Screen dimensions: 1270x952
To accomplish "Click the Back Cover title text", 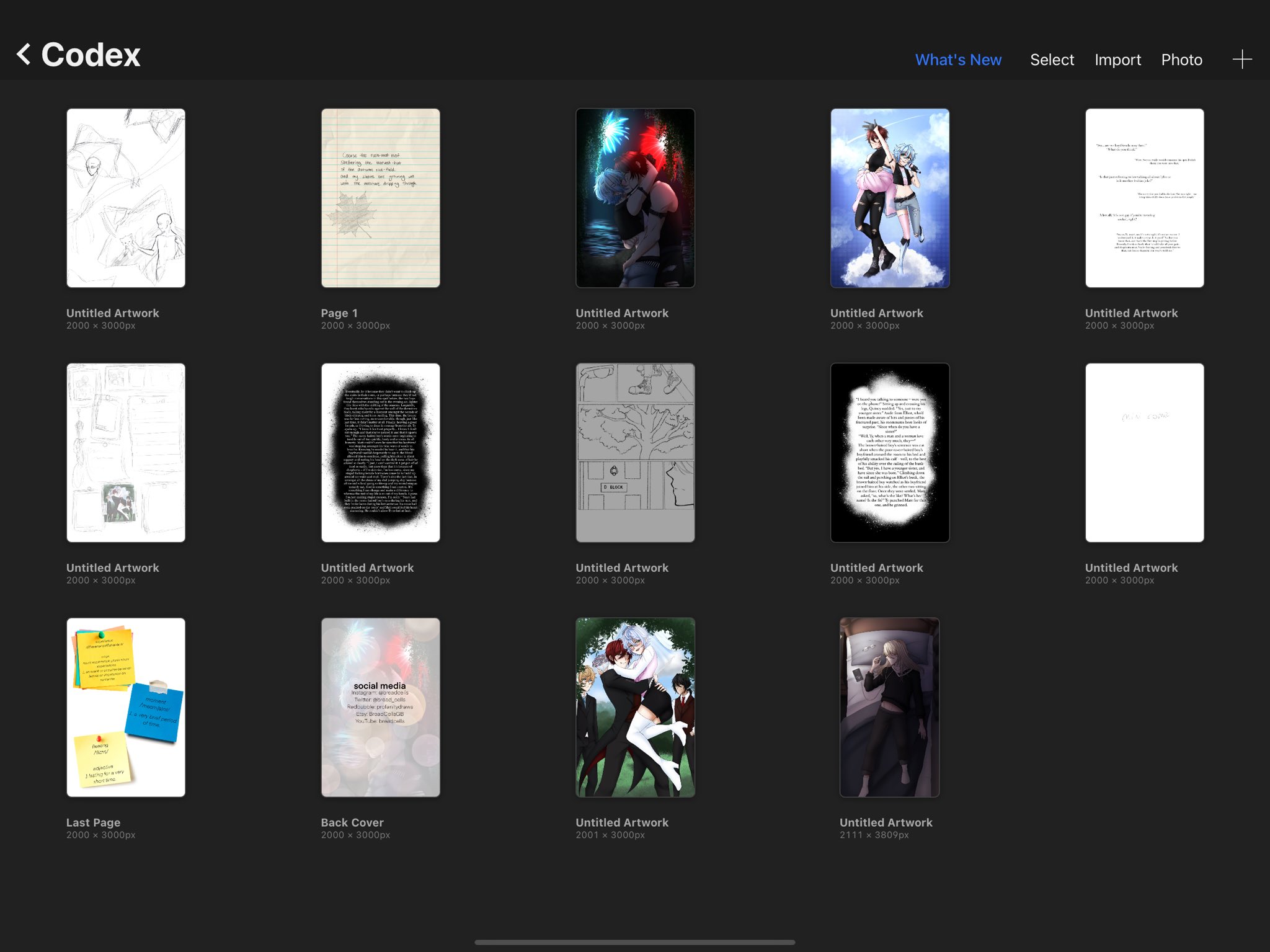I will point(352,822).
